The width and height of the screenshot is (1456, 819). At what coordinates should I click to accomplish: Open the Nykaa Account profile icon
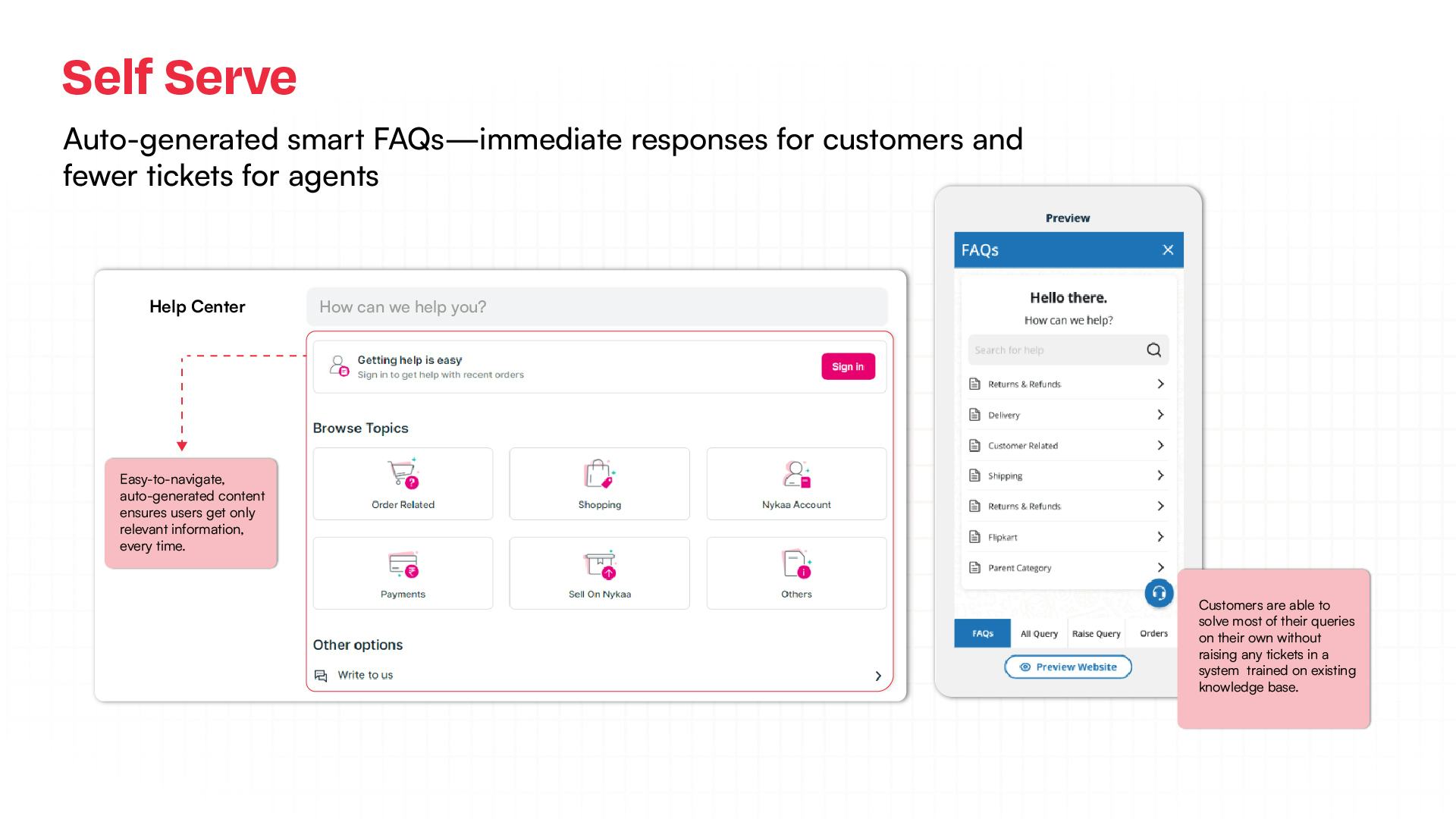(x=796, y=474)
